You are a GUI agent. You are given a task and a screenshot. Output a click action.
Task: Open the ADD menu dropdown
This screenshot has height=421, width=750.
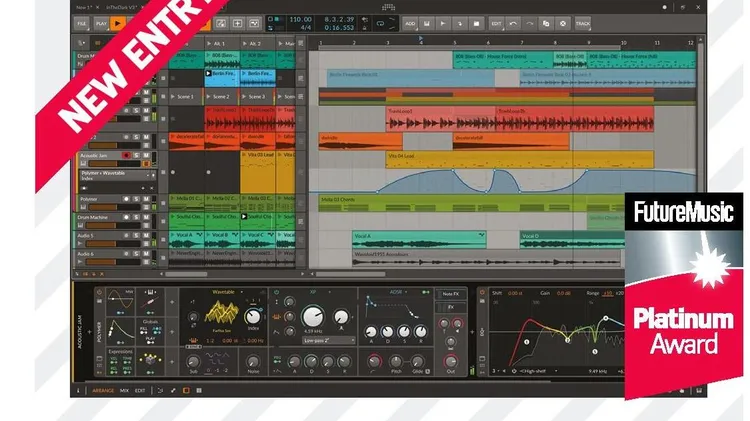(410, 23)
